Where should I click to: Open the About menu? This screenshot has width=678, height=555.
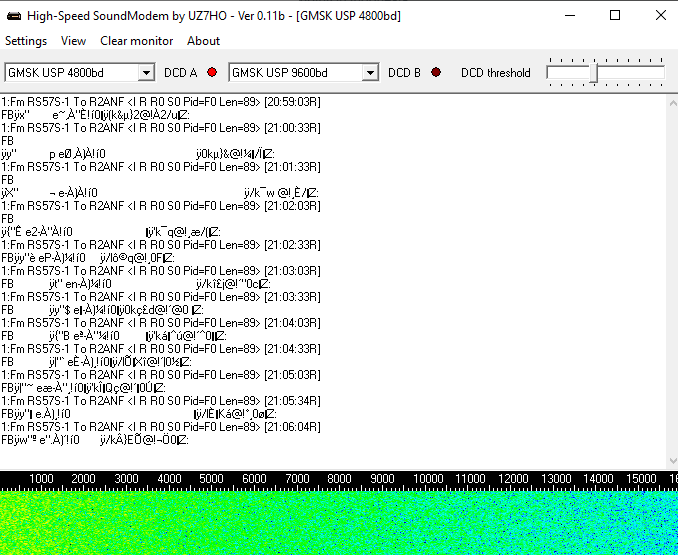(203, 41)
